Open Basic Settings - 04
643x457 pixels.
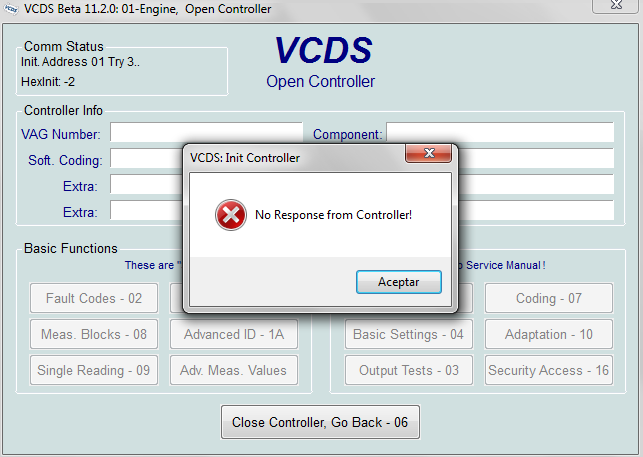pyautogui.click(x=409, y=334)
